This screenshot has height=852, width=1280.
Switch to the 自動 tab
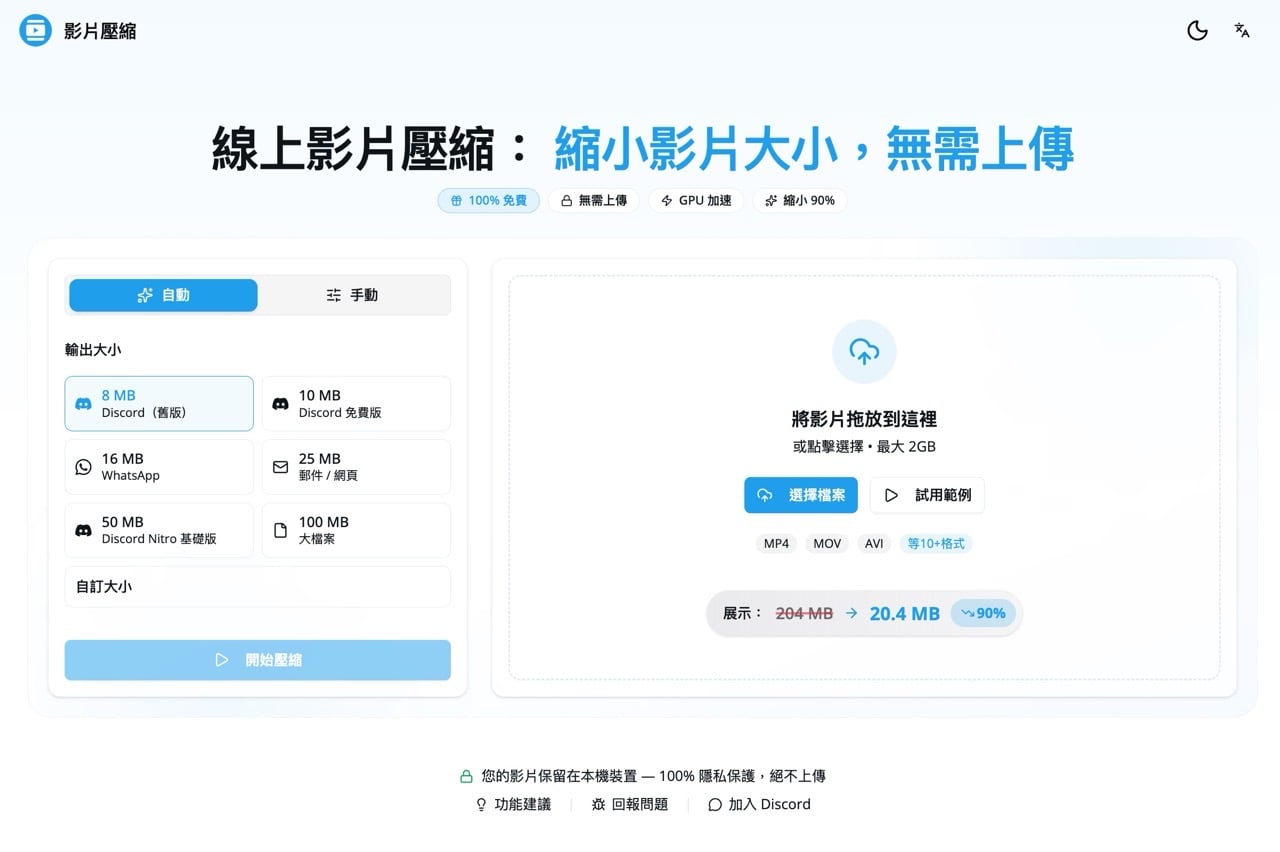163,295
